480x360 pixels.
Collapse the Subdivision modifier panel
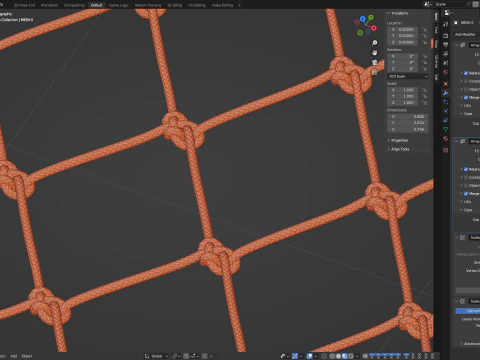pos(457,301)
